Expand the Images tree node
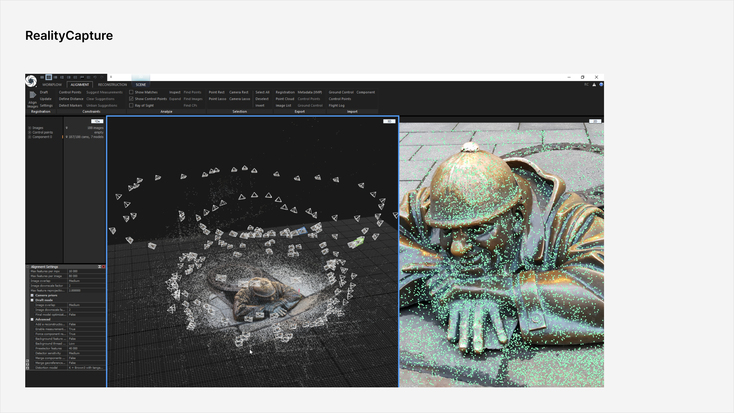The width and height of the screenshot is (734, 413). point(29,128)
